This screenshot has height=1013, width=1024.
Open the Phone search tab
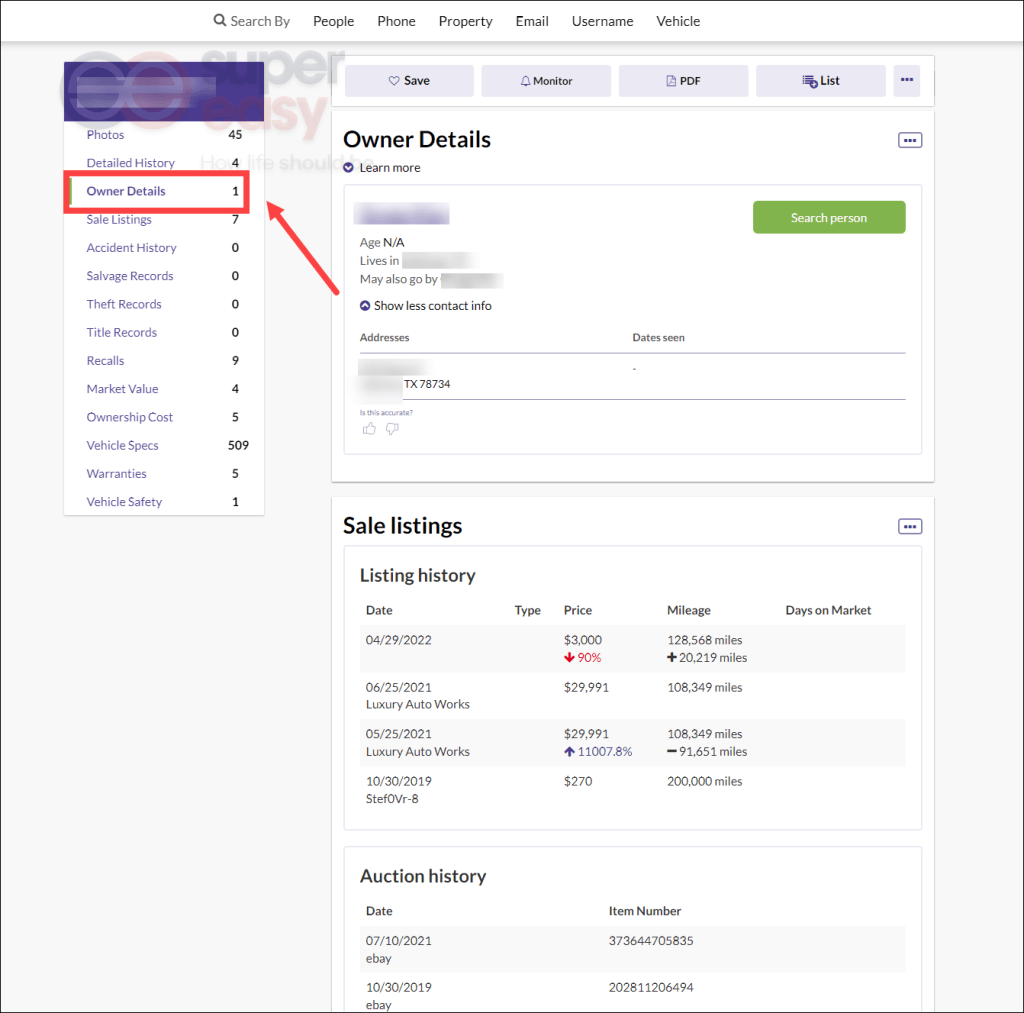pyautogui.click(x=396, y=21)
